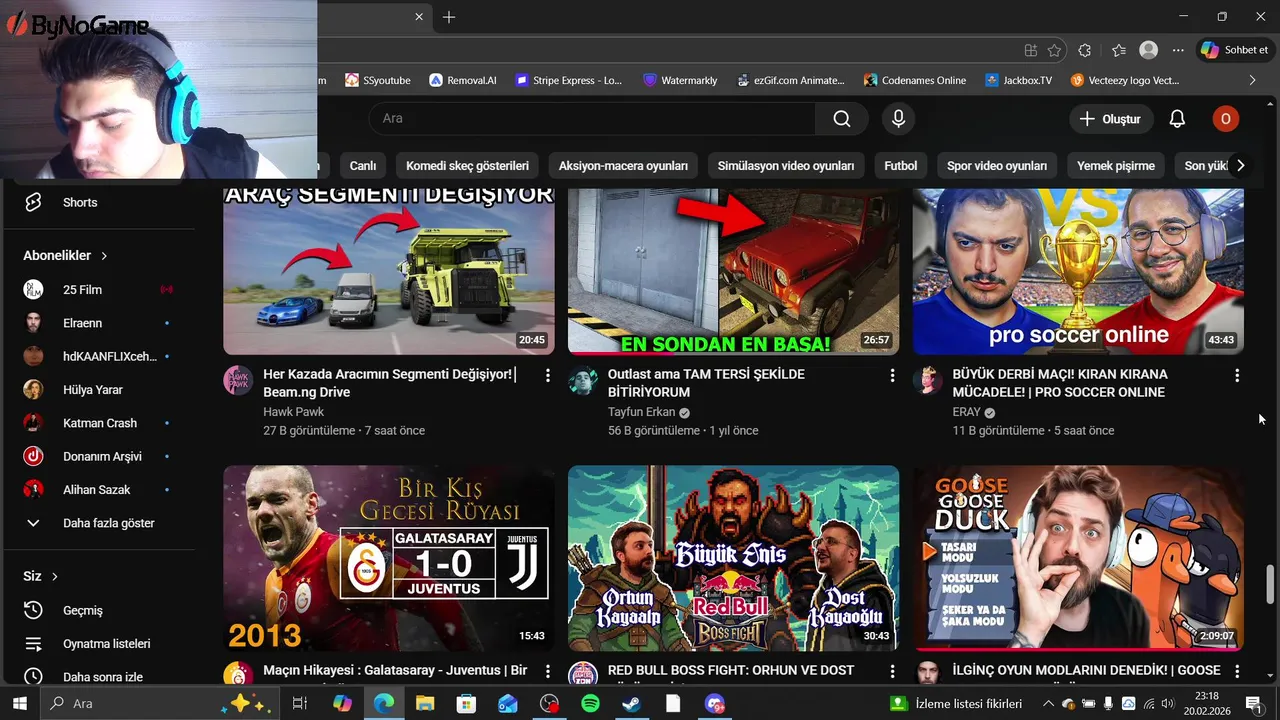The height and width of the screenshot is (720, 1280).
Task: Click the favorites star in the address bar
Action: pos(1054,50)
